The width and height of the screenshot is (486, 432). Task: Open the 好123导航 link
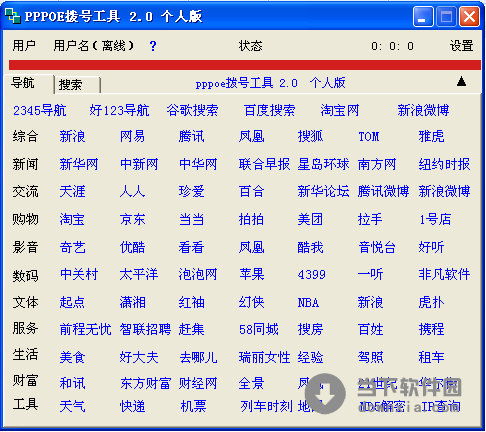tap(119, 110)
